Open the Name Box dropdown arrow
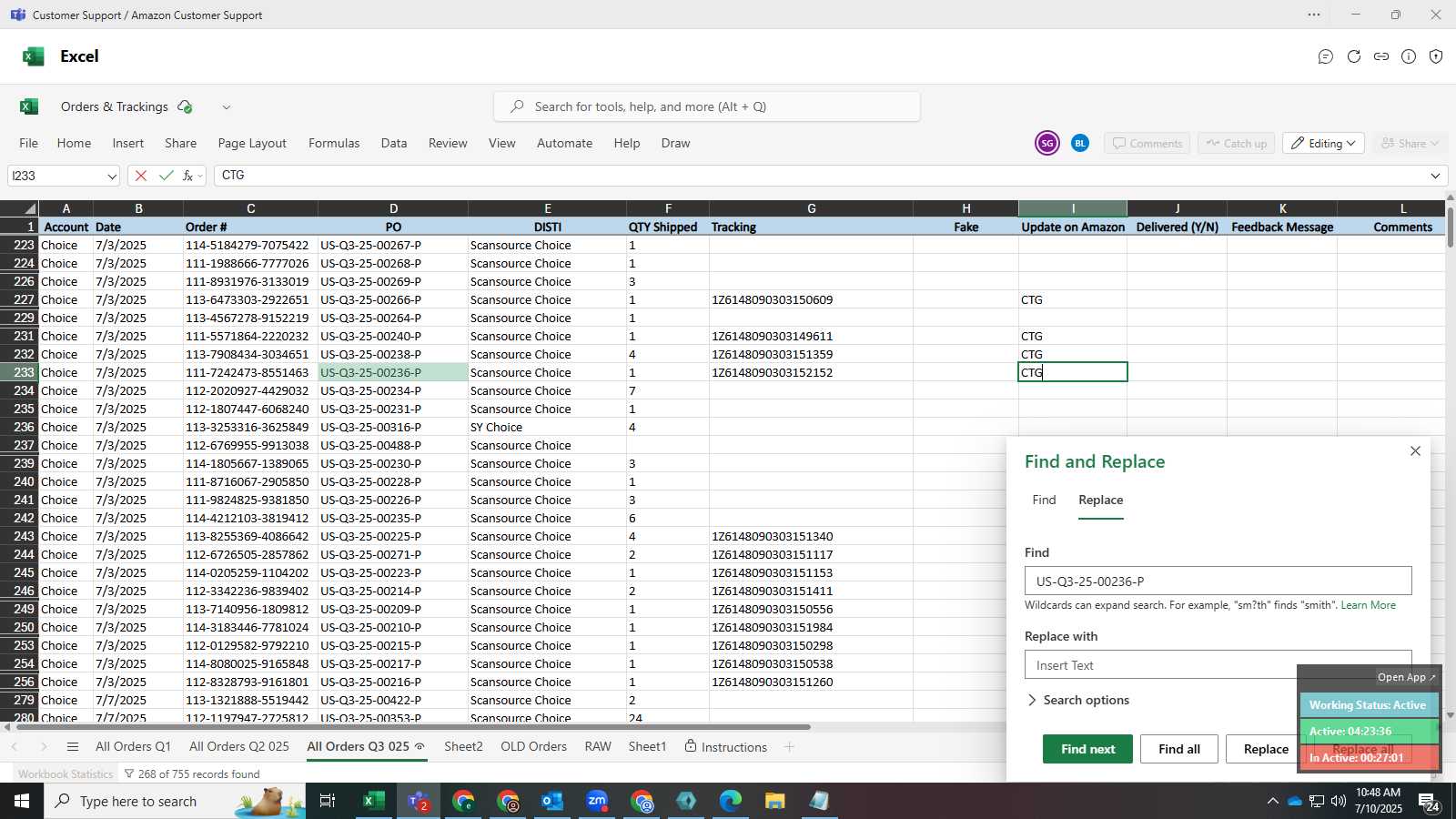Viewport: 1456px width, 819px height. tap(112, 176)
